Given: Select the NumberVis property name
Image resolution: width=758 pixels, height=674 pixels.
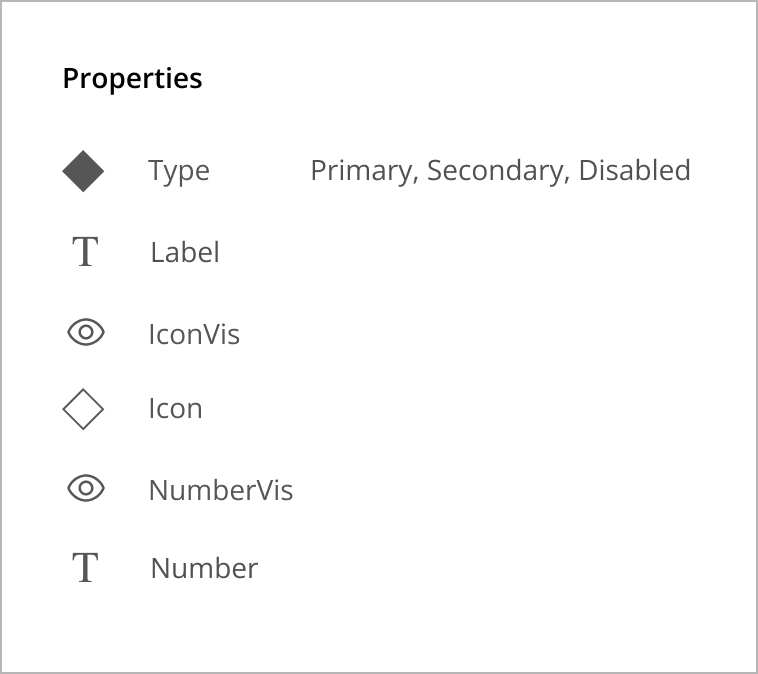Looking at the screenshot, I should pyautogui.click(x=221, y=490).
